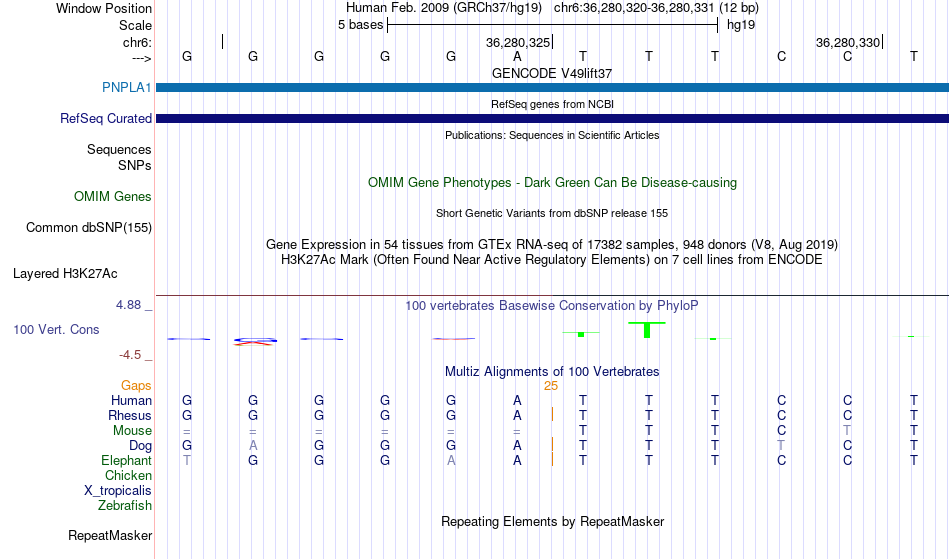Open the Publications: Sequences in Scientific Articles title
Screen dimensions: 950x559
point(552,135)
